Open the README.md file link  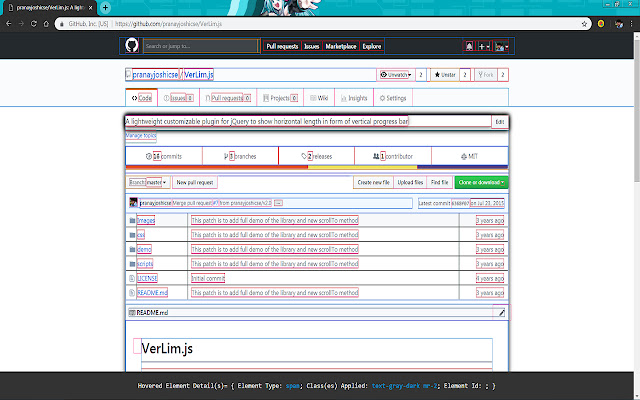[x=152, y=292]
